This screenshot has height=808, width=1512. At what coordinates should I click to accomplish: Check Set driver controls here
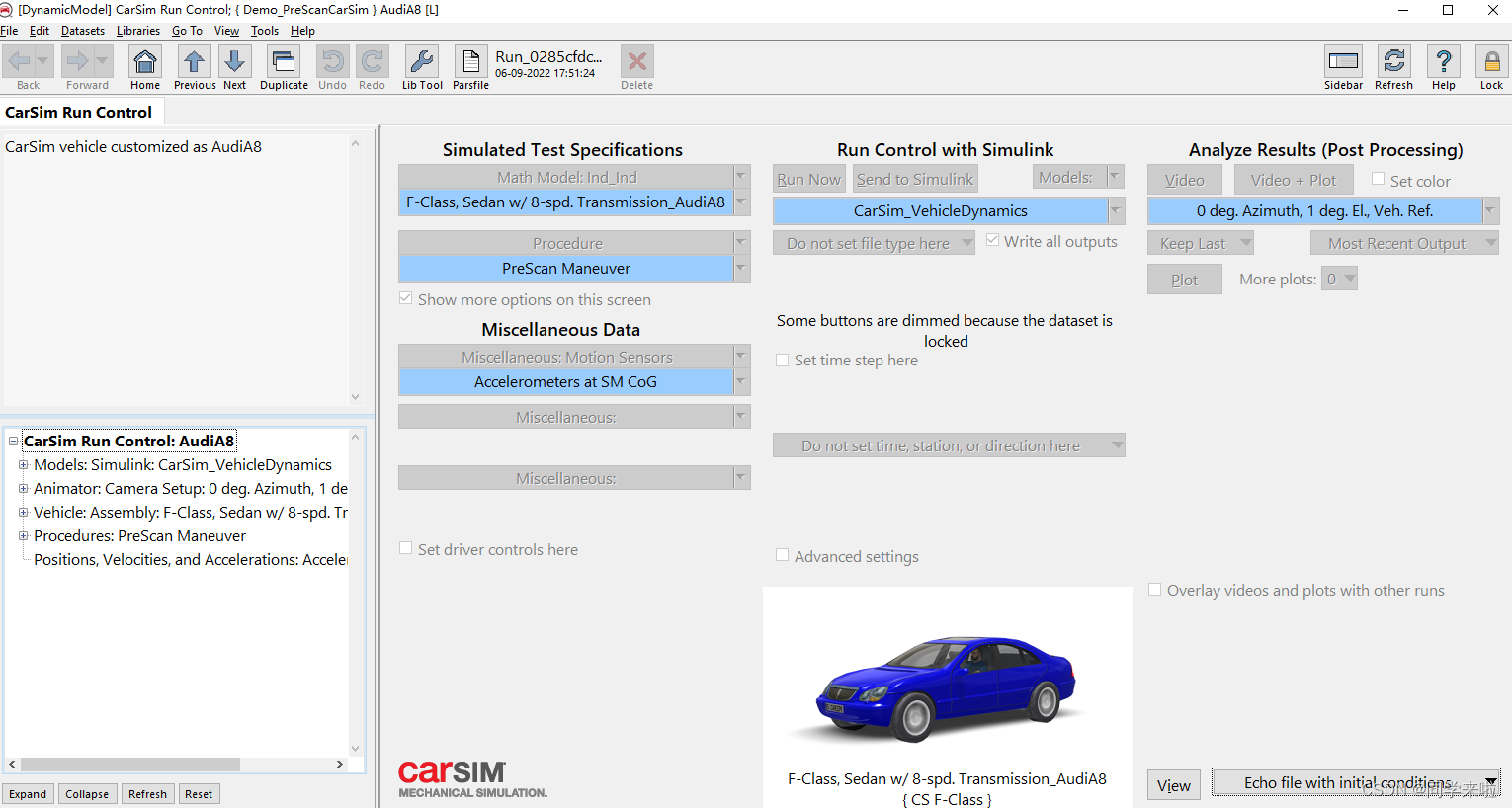(405, 548)
